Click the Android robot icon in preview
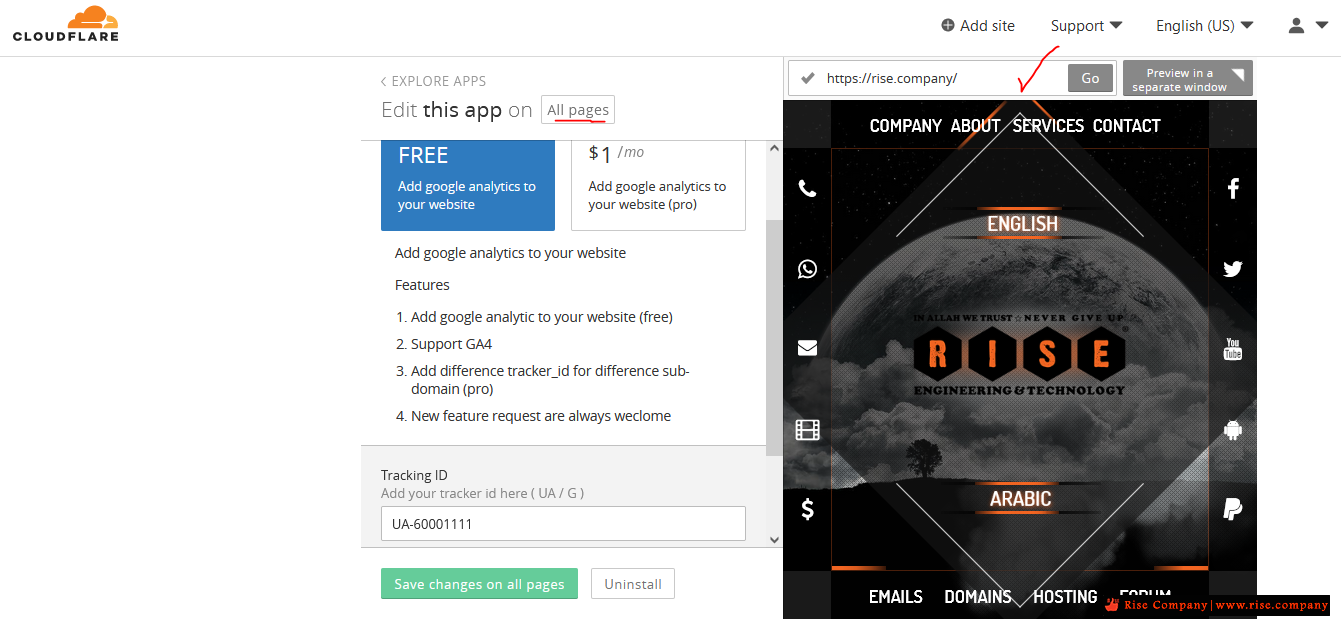The image size is (1341, 619). (1233, 430)
